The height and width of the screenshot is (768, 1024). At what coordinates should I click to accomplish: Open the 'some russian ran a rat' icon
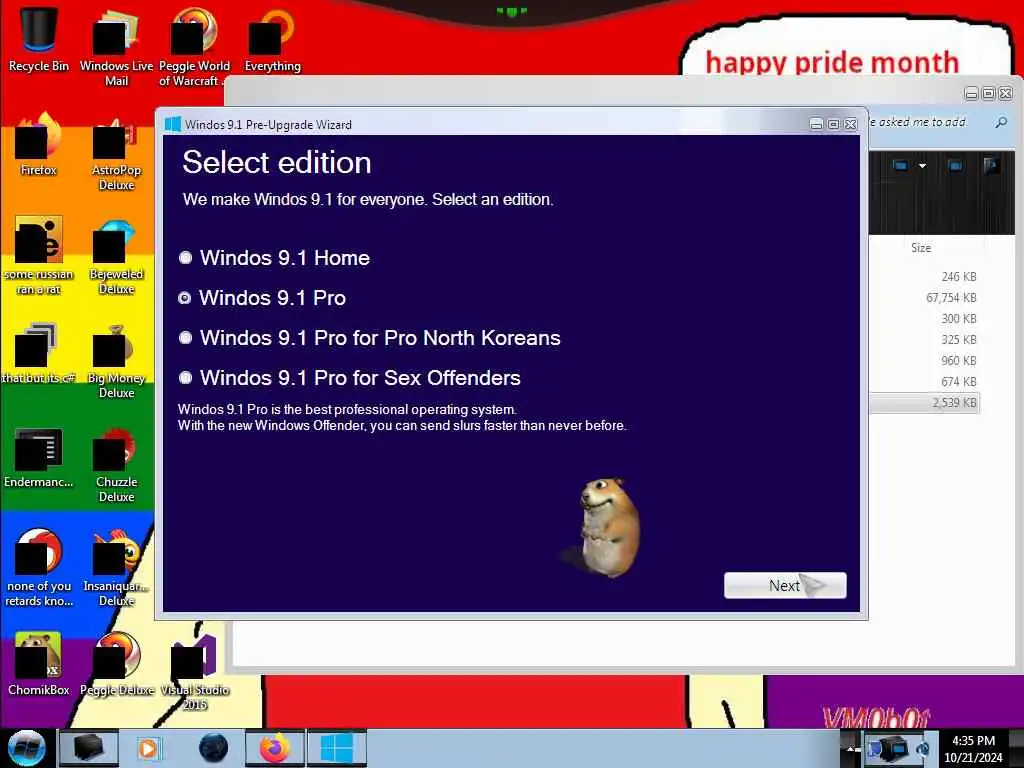(x=39, y=255)
